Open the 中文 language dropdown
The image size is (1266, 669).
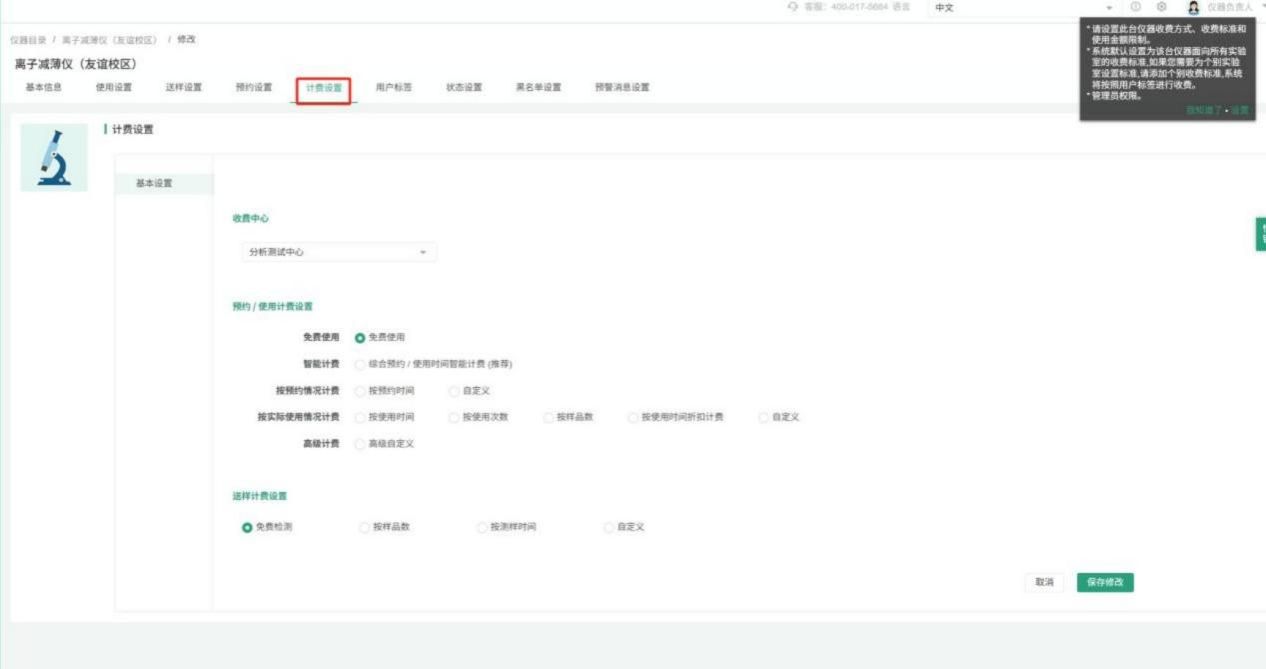pos(1024,8)
